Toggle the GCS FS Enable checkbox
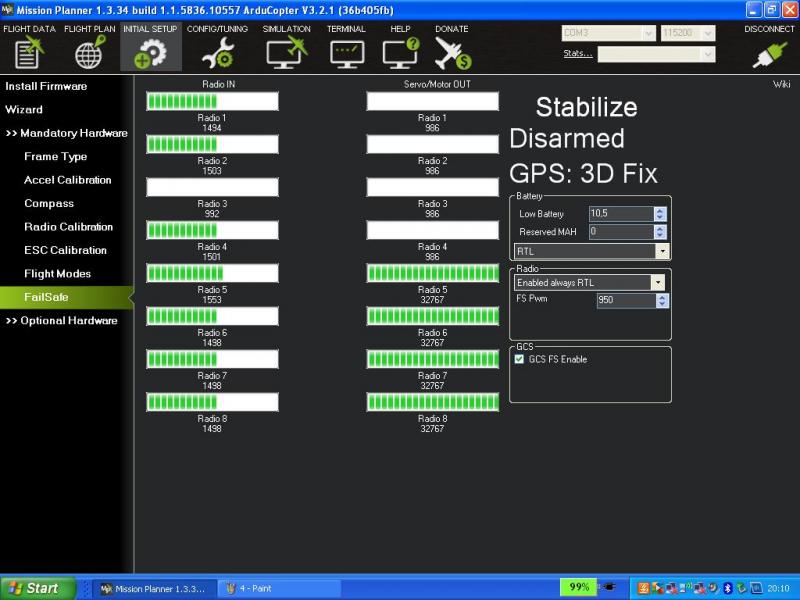The width and height of the screenshot is (800, 600). coord(519,359)
